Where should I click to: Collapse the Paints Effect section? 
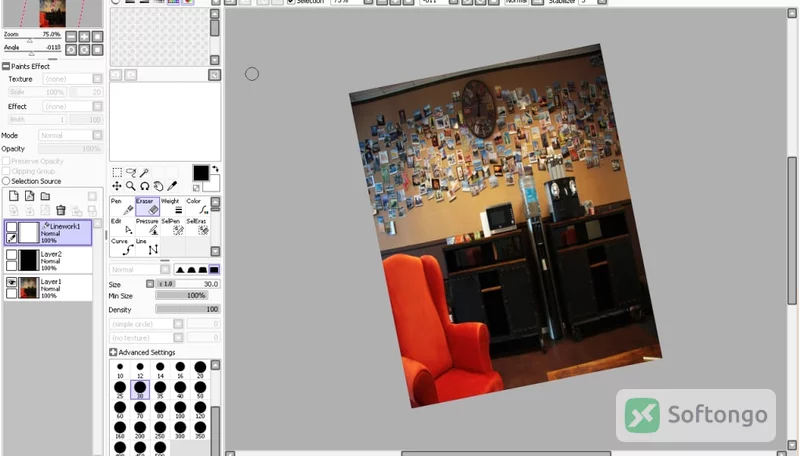coord(6,66)
